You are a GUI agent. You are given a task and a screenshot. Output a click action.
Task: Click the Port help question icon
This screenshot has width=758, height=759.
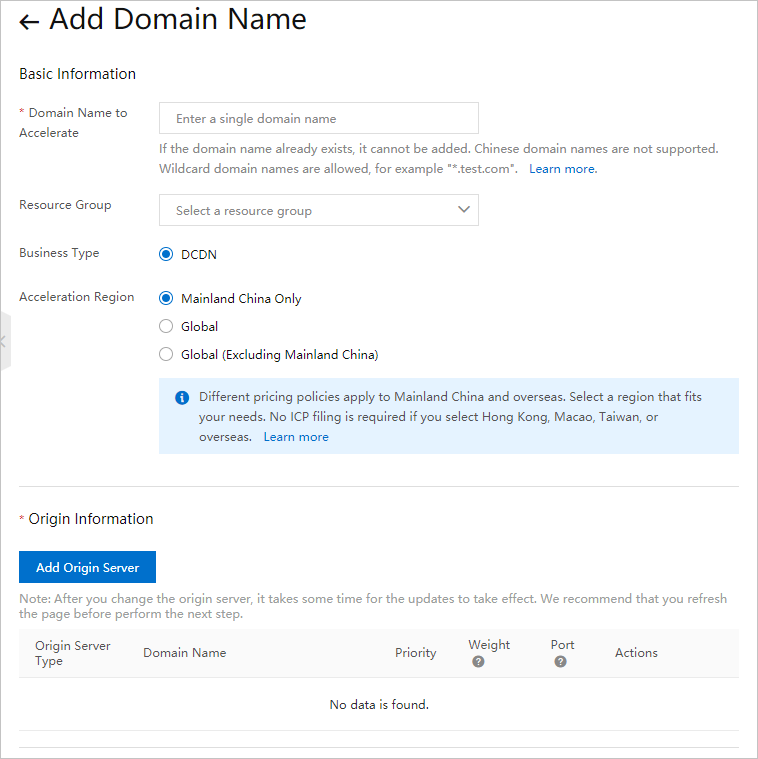click(x=560, y=662)
